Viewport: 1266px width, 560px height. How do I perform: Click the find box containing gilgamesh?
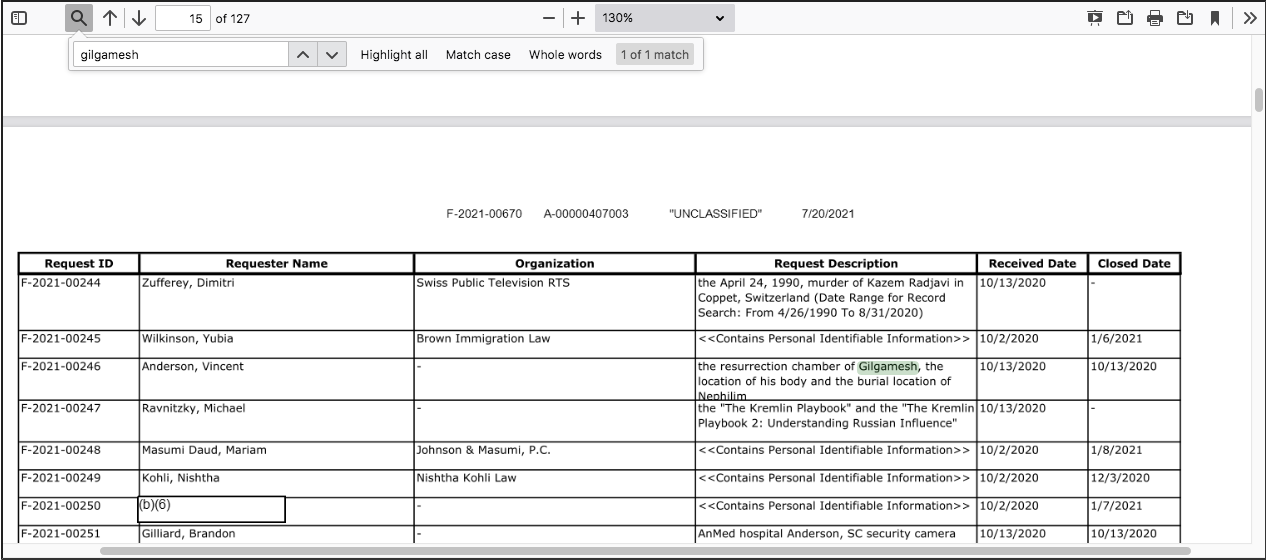(181, 55)
